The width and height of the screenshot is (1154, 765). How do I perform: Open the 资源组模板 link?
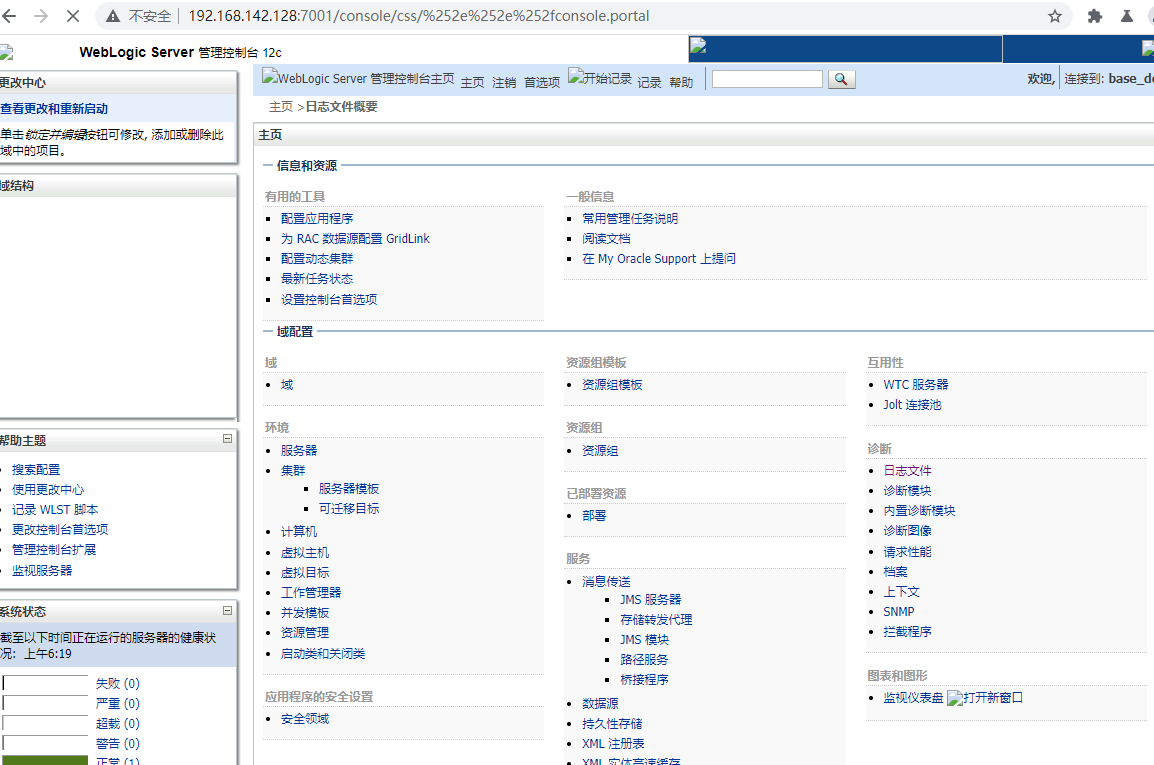(x=612, y=384)
